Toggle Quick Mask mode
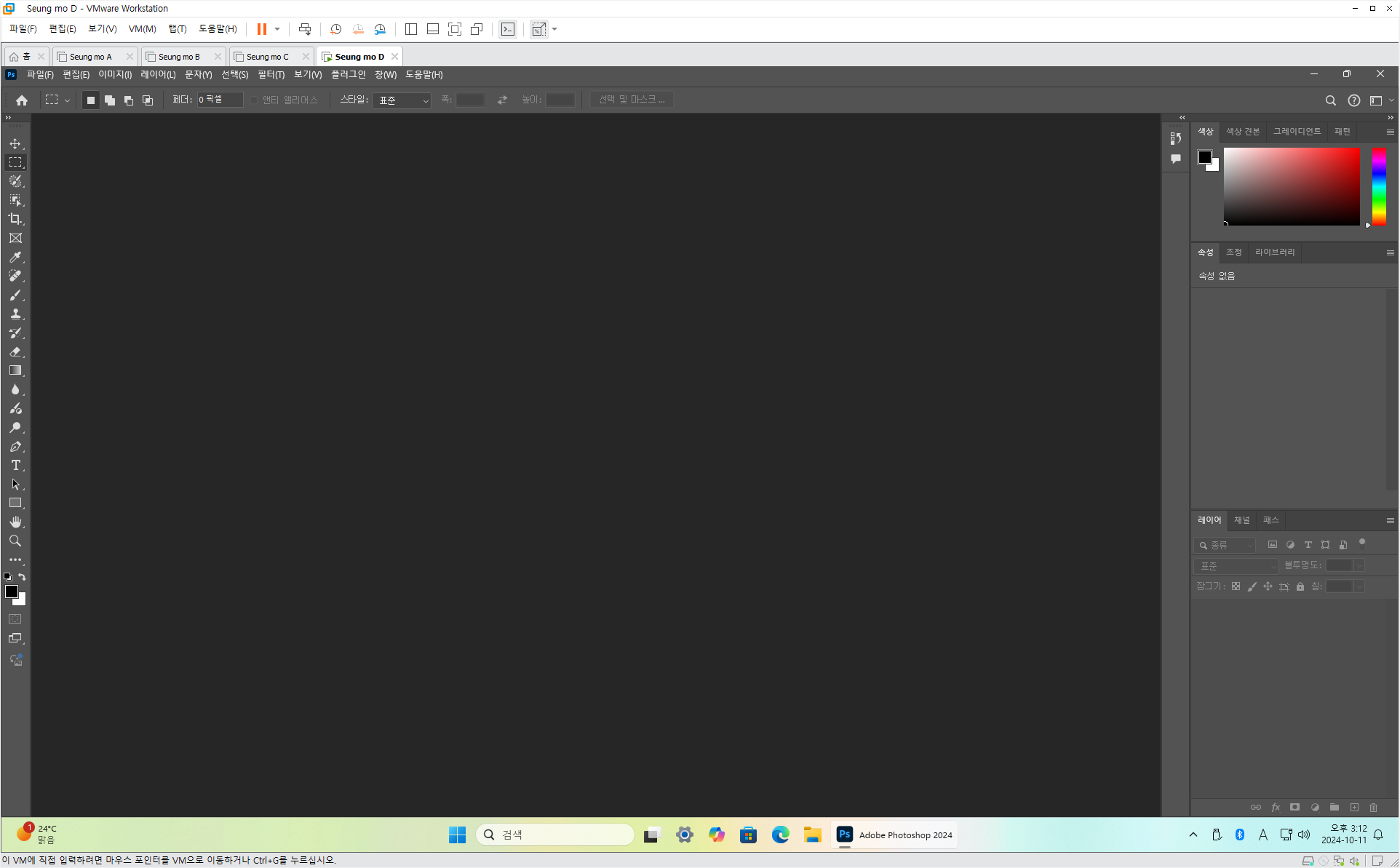This screenshot has height=868, width=1400. point(15,619)
